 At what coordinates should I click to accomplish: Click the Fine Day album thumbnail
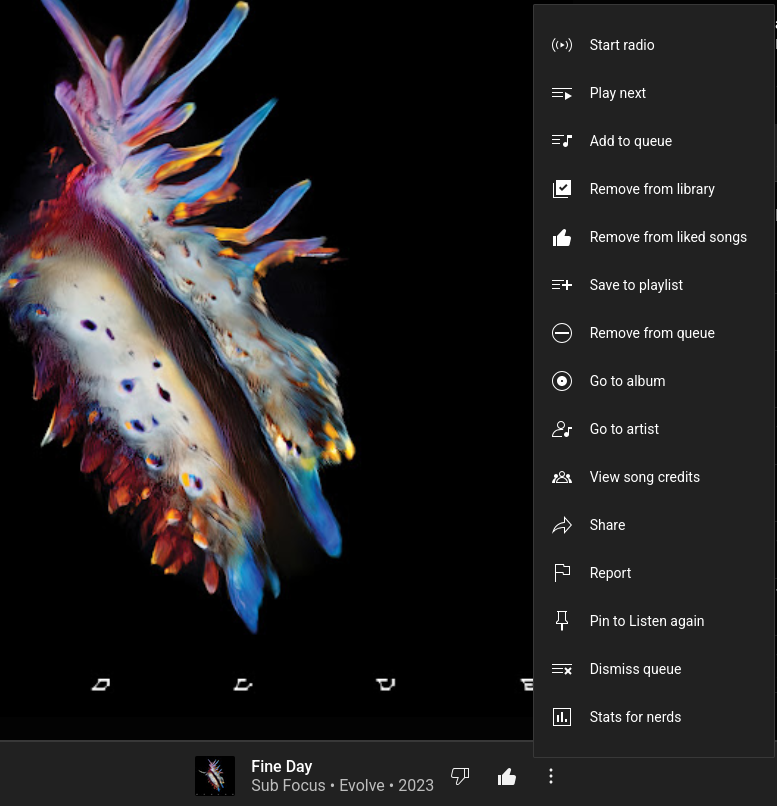click(x=215, y=776)
